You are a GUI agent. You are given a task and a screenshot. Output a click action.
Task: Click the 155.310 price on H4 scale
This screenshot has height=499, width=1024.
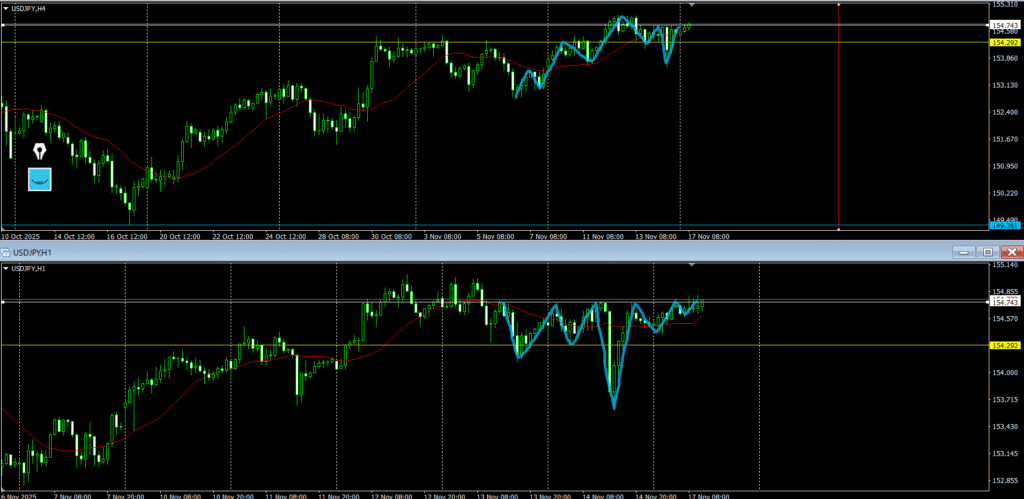[1003, 5]
